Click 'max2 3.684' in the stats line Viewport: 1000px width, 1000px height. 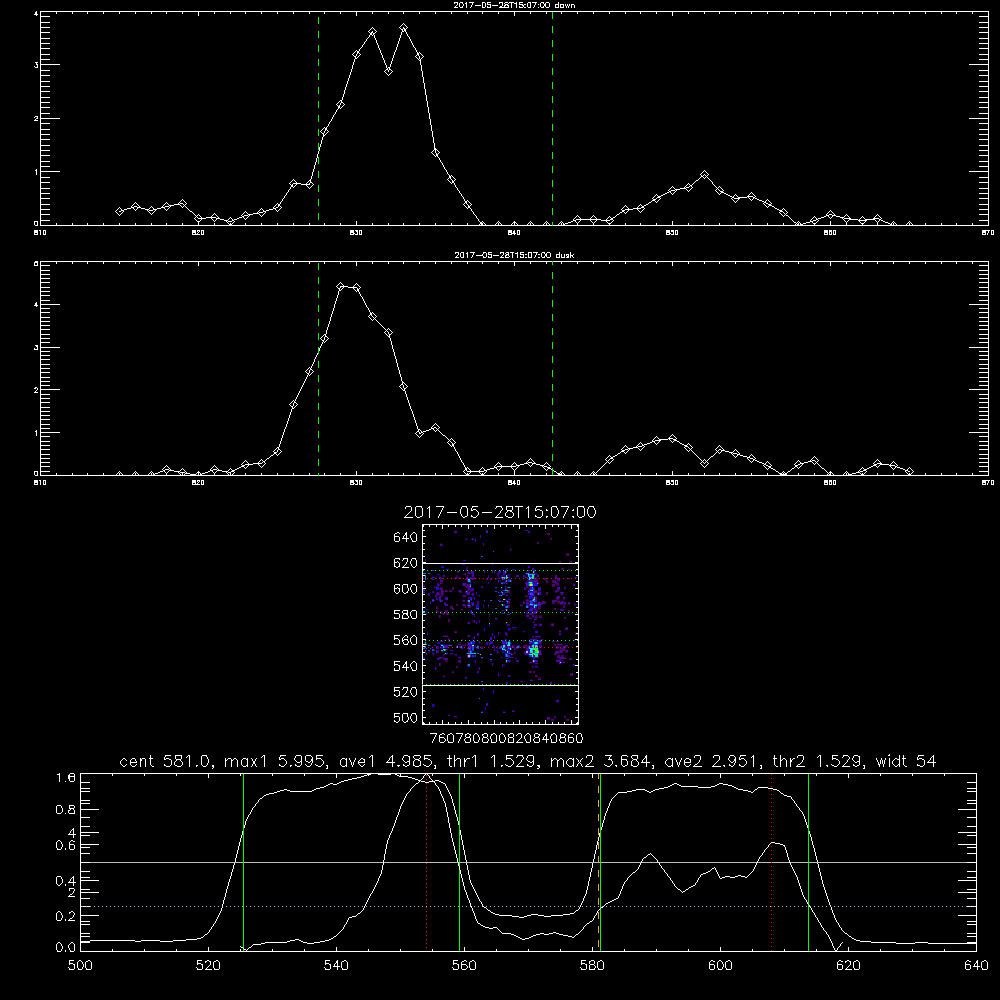pos(599,761)
